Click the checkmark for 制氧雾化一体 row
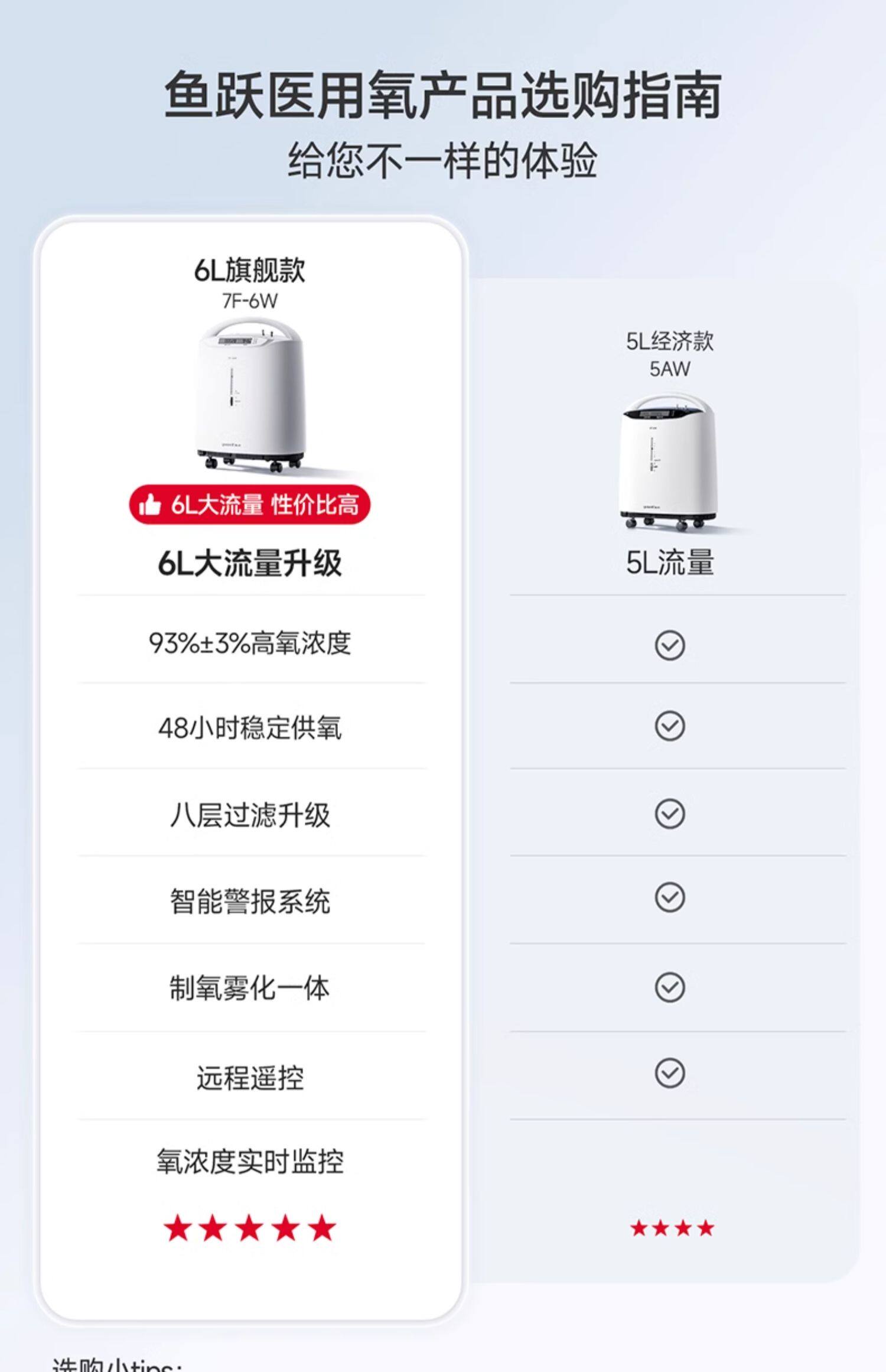 tap(670, 987)
